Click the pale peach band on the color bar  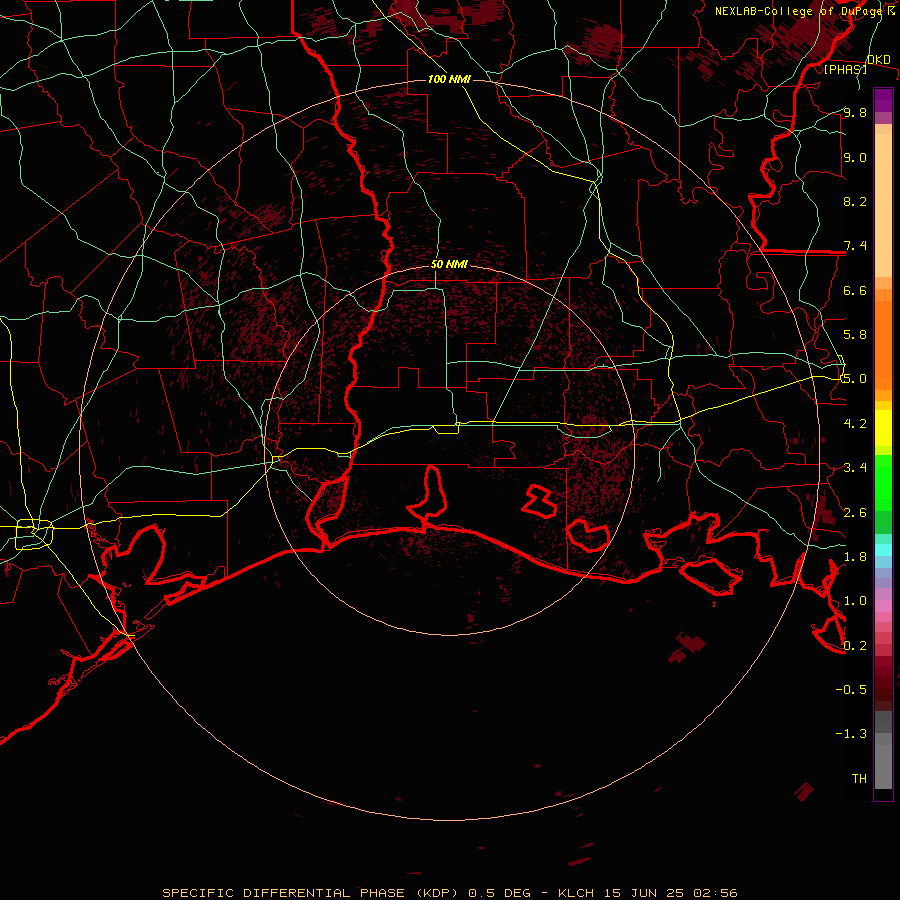pos(883,205)
